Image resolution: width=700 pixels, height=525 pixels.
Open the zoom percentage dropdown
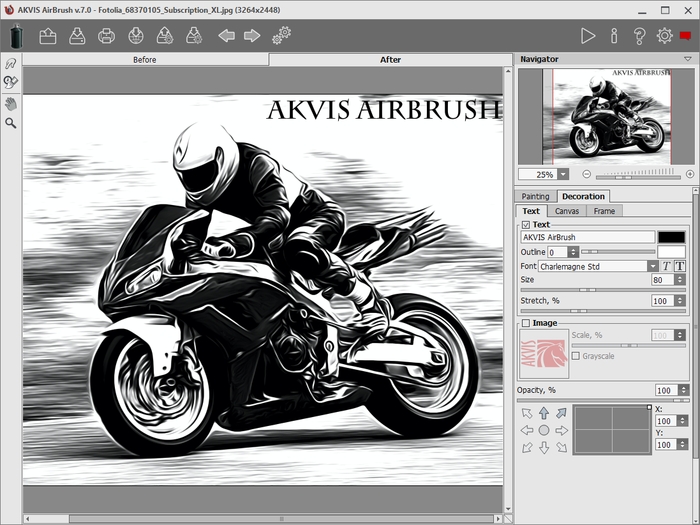click(x=563, y=174)
